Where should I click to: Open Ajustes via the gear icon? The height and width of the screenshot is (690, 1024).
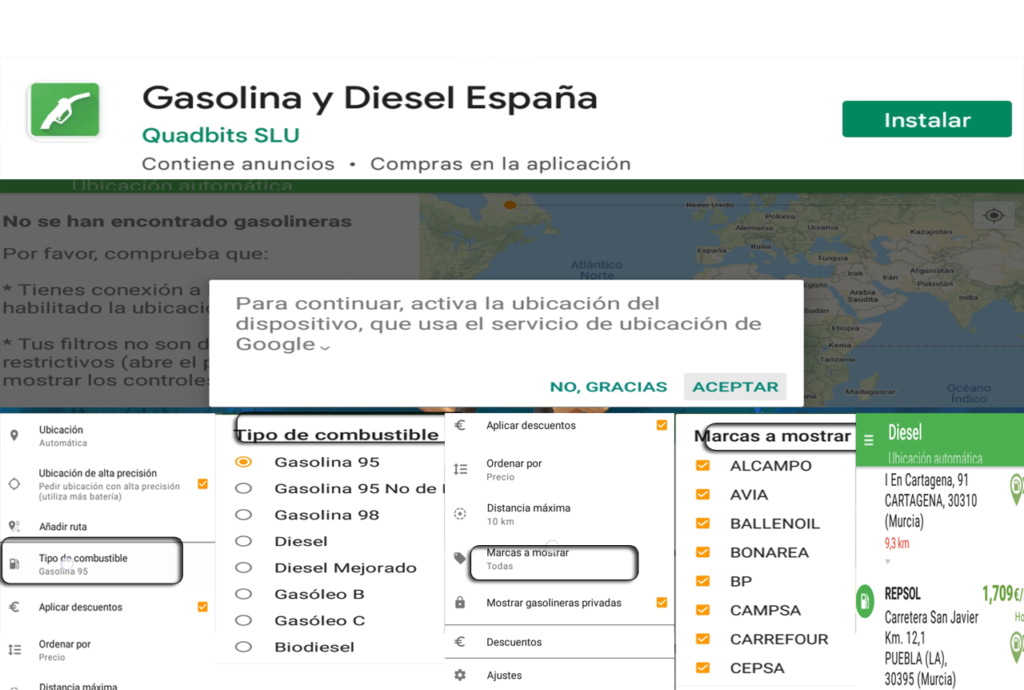click(x=458, y=675)
